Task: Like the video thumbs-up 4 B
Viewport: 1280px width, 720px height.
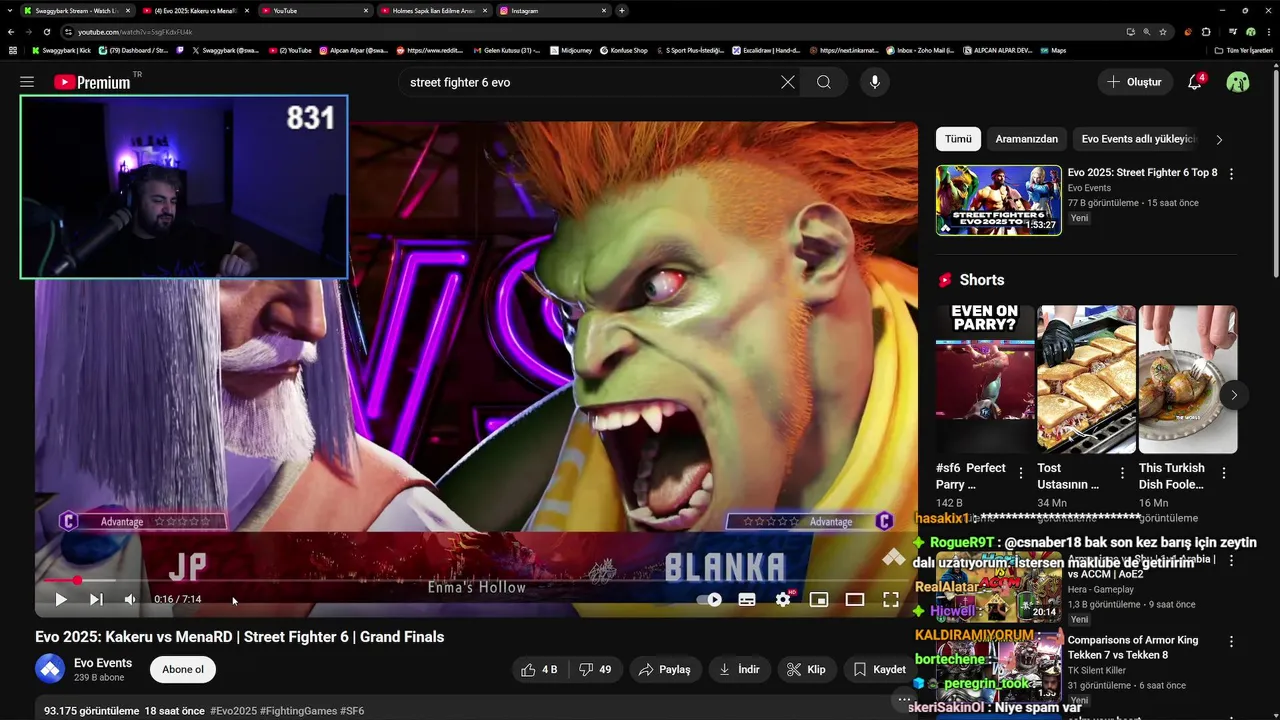Action: pos(539,669)
